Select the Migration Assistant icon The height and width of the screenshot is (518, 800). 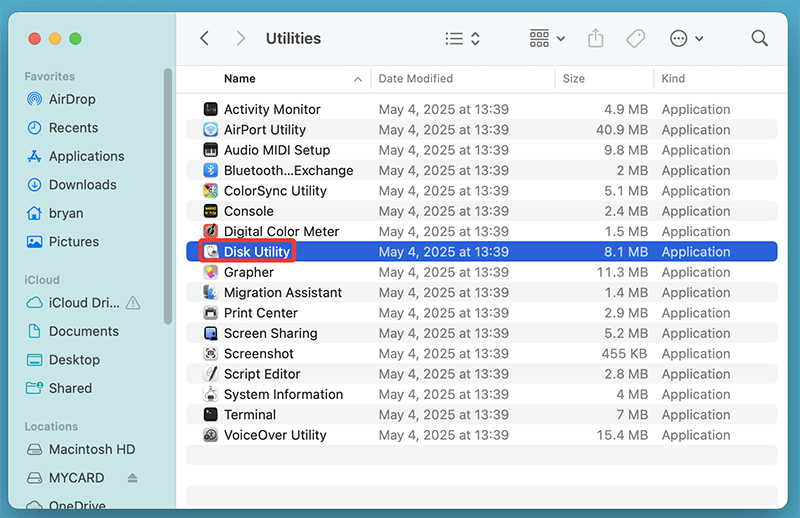point(211,292)
